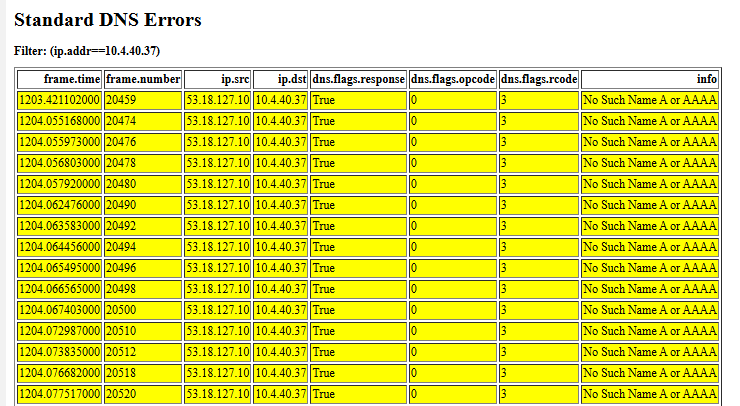Click frame time 1204.055168000 cell
Image resolution: width=740 pixels, height=406 pixels.
coord(60,120)
